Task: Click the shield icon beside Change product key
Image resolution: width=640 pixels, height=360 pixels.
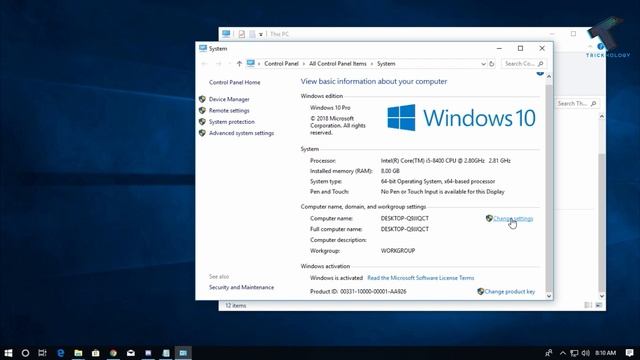Action: pos(480,291)
